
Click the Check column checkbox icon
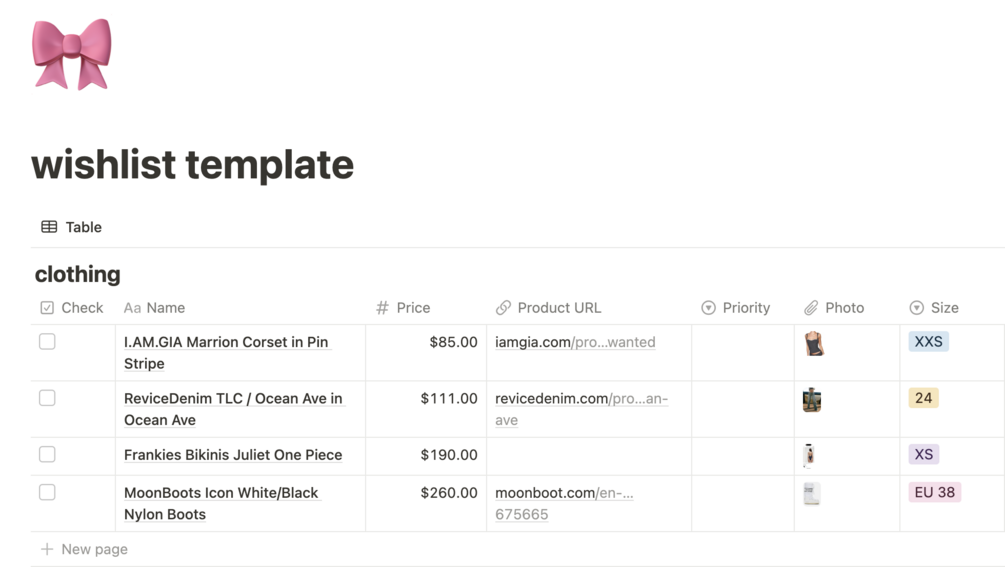(47, 308)
